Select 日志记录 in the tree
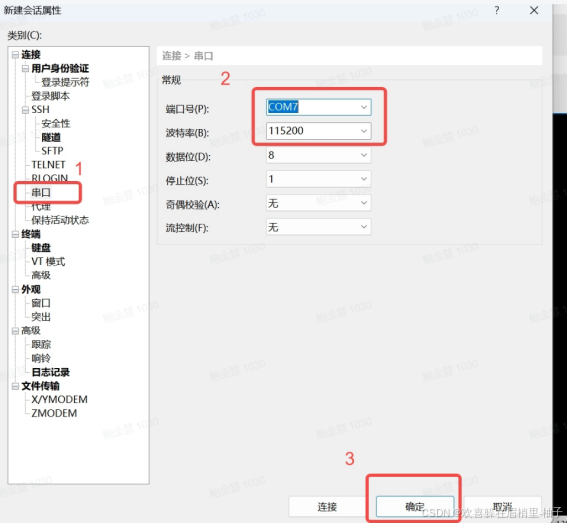567x524 pixels. tap(51, 372)
